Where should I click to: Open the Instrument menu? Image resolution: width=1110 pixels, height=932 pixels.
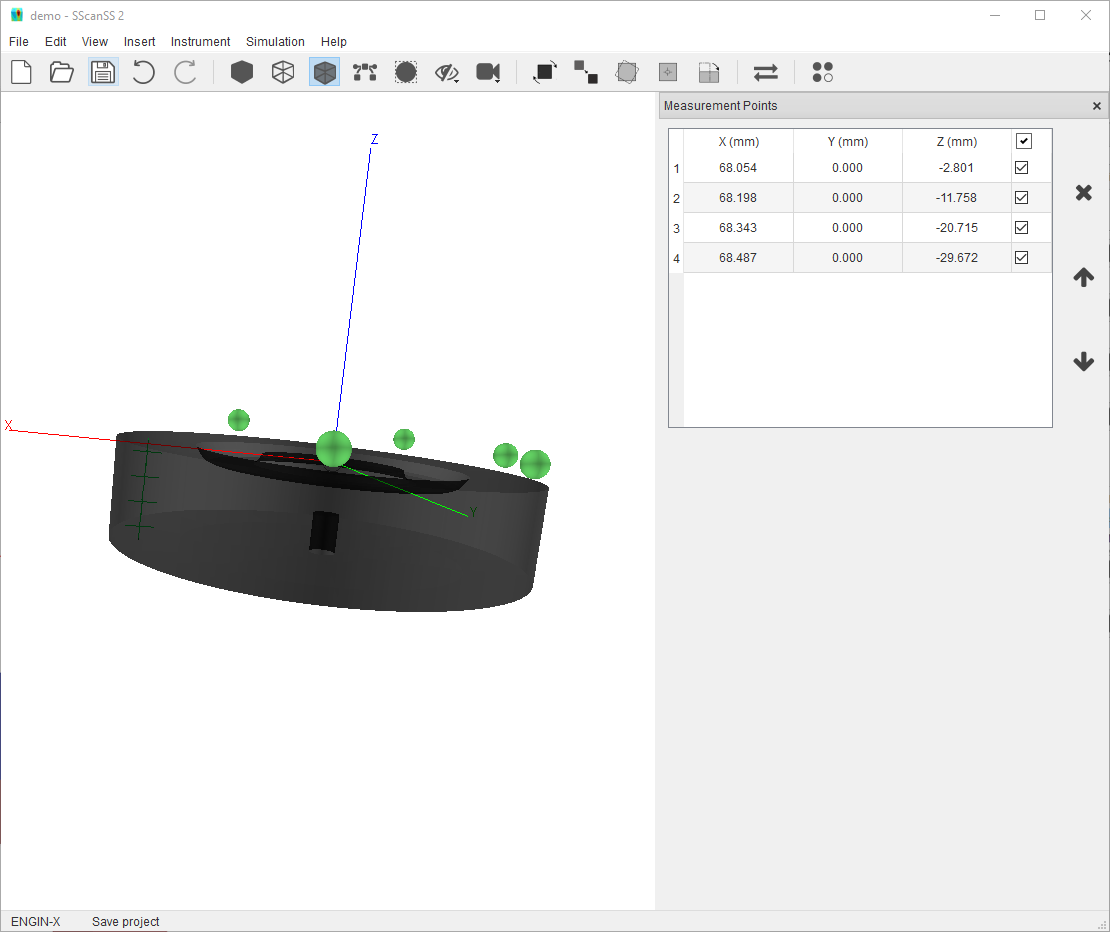click(200, 42)
